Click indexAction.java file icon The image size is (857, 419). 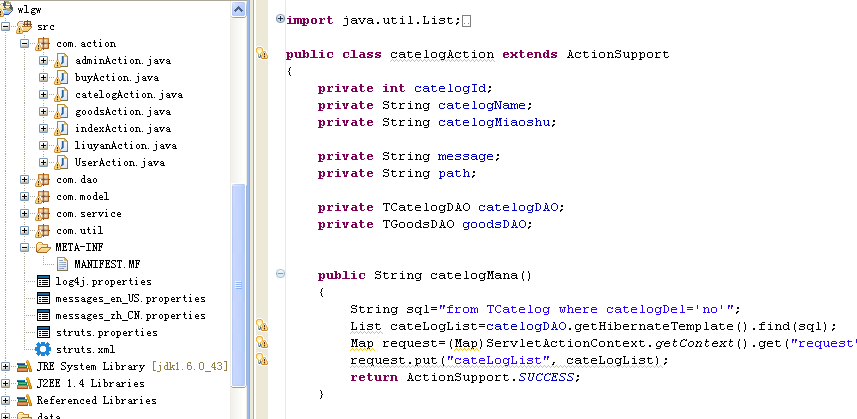click(x=61, y=128)
